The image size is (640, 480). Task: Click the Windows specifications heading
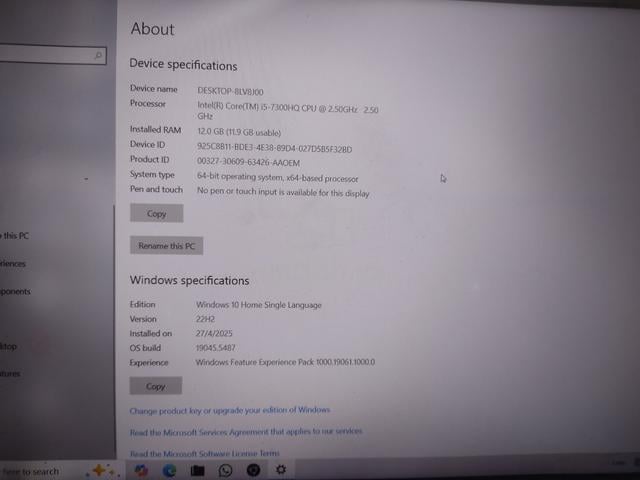pyautogui.click(x=189, y=280)
